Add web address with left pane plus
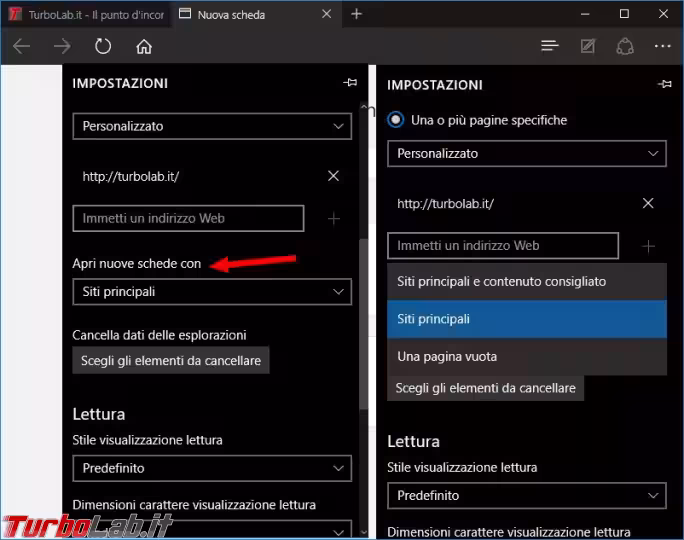 pyautogui.click(x=334, y=219)
